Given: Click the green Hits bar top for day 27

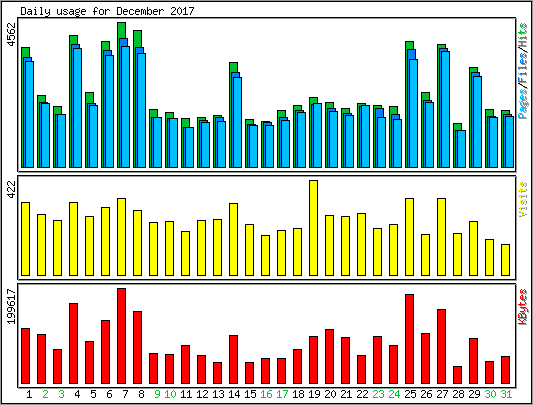Looking at the screenshot, I should [x=441, y=47].
